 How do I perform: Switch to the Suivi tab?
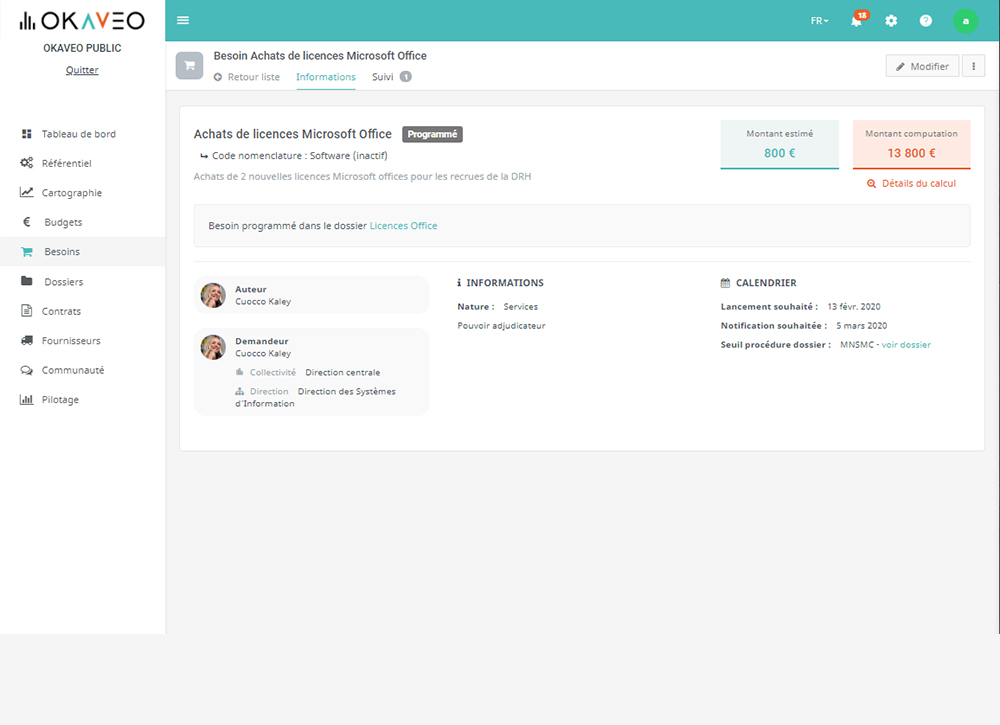pyautogui.click(x=383, y=77)
